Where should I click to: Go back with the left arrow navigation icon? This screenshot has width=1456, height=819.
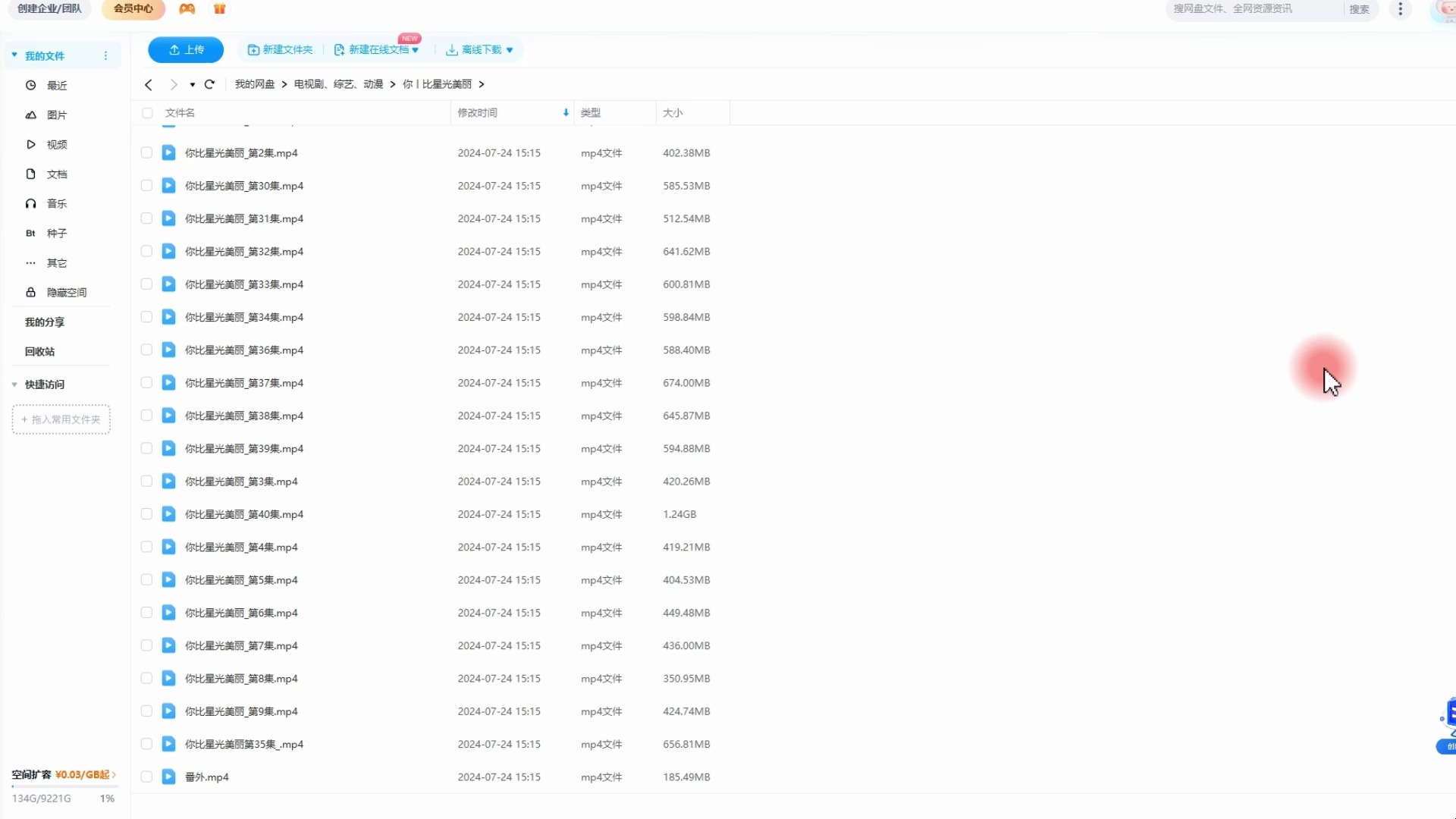[x=149, y=84]
